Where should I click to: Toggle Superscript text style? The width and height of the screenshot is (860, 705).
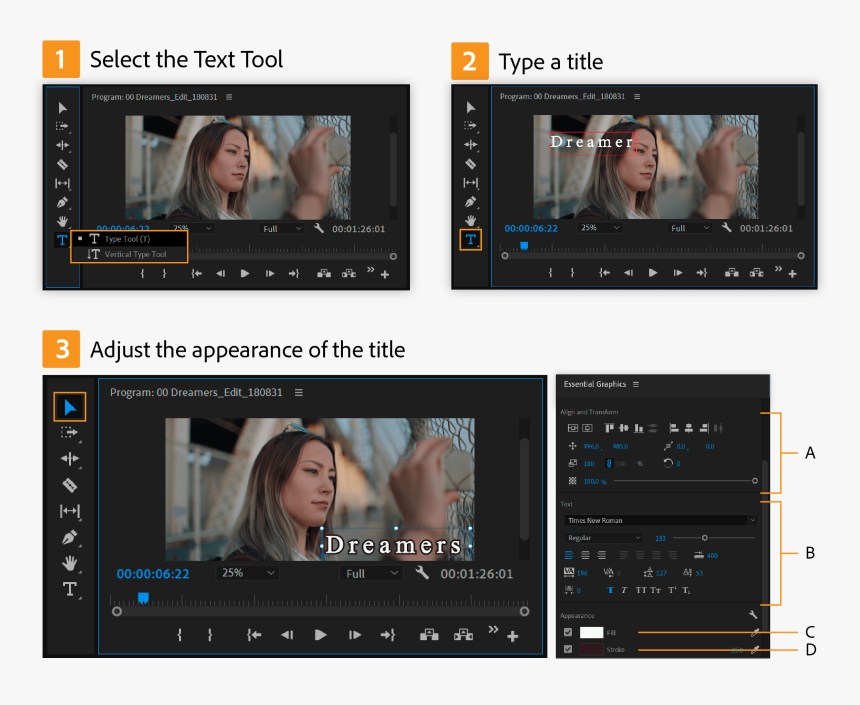(672, 590)
